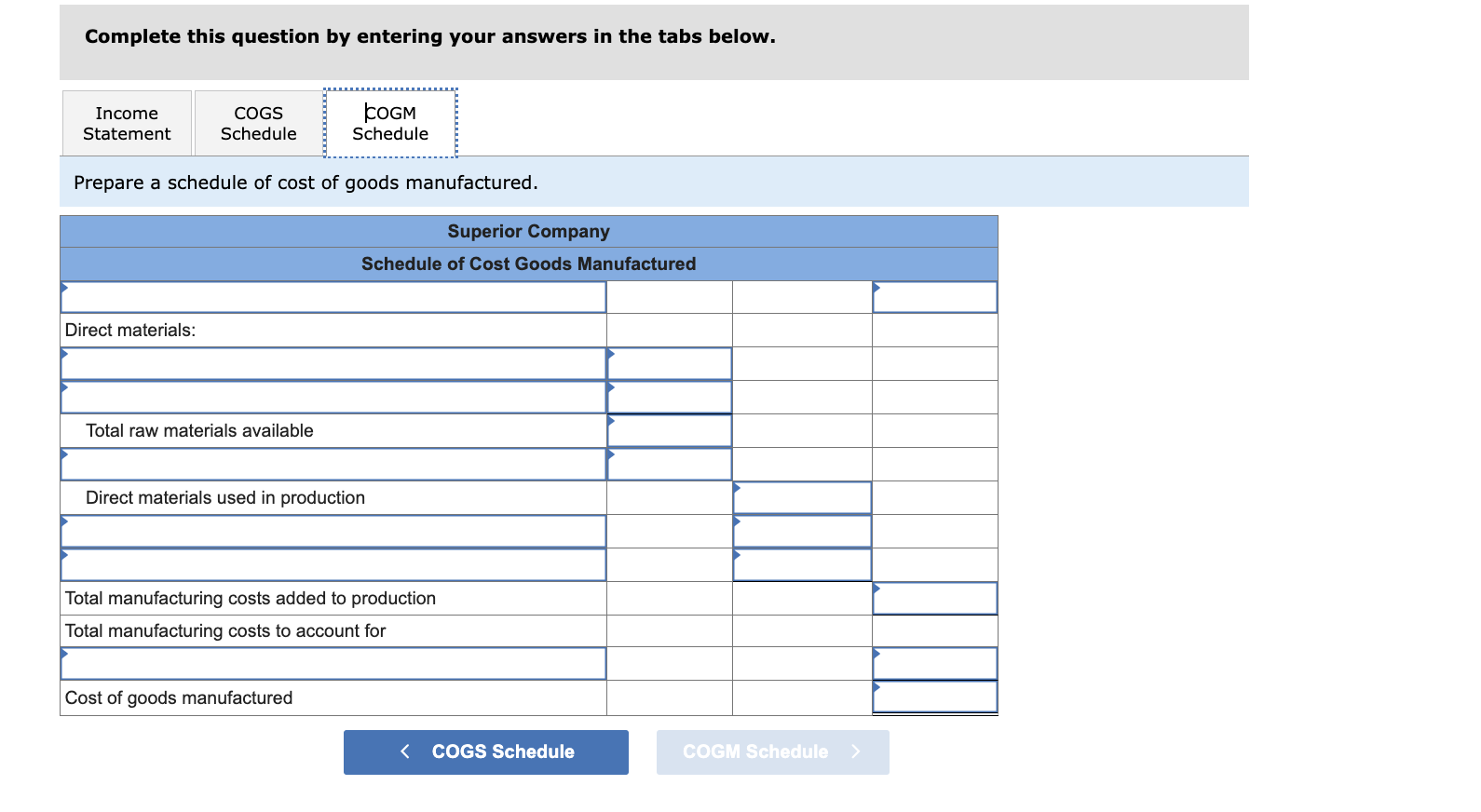Screen dimensions: 1481x812
Task: Click the amount field above Cost of goods manufactured
Action: coord(934,663)
